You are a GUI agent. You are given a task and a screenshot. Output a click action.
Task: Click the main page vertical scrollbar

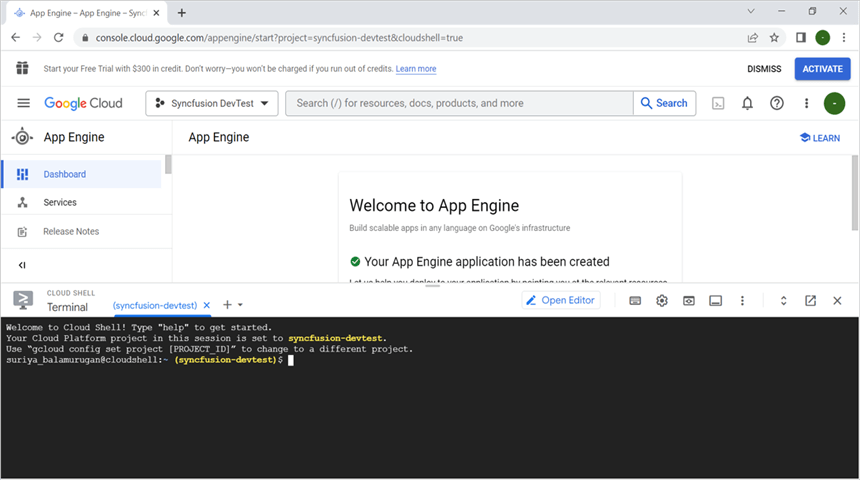point(855,192)
